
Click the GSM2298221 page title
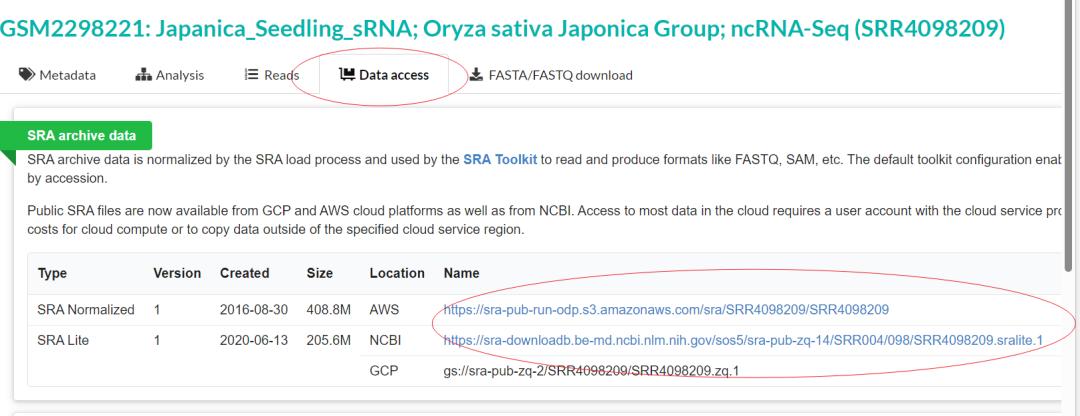coord(502,31)
